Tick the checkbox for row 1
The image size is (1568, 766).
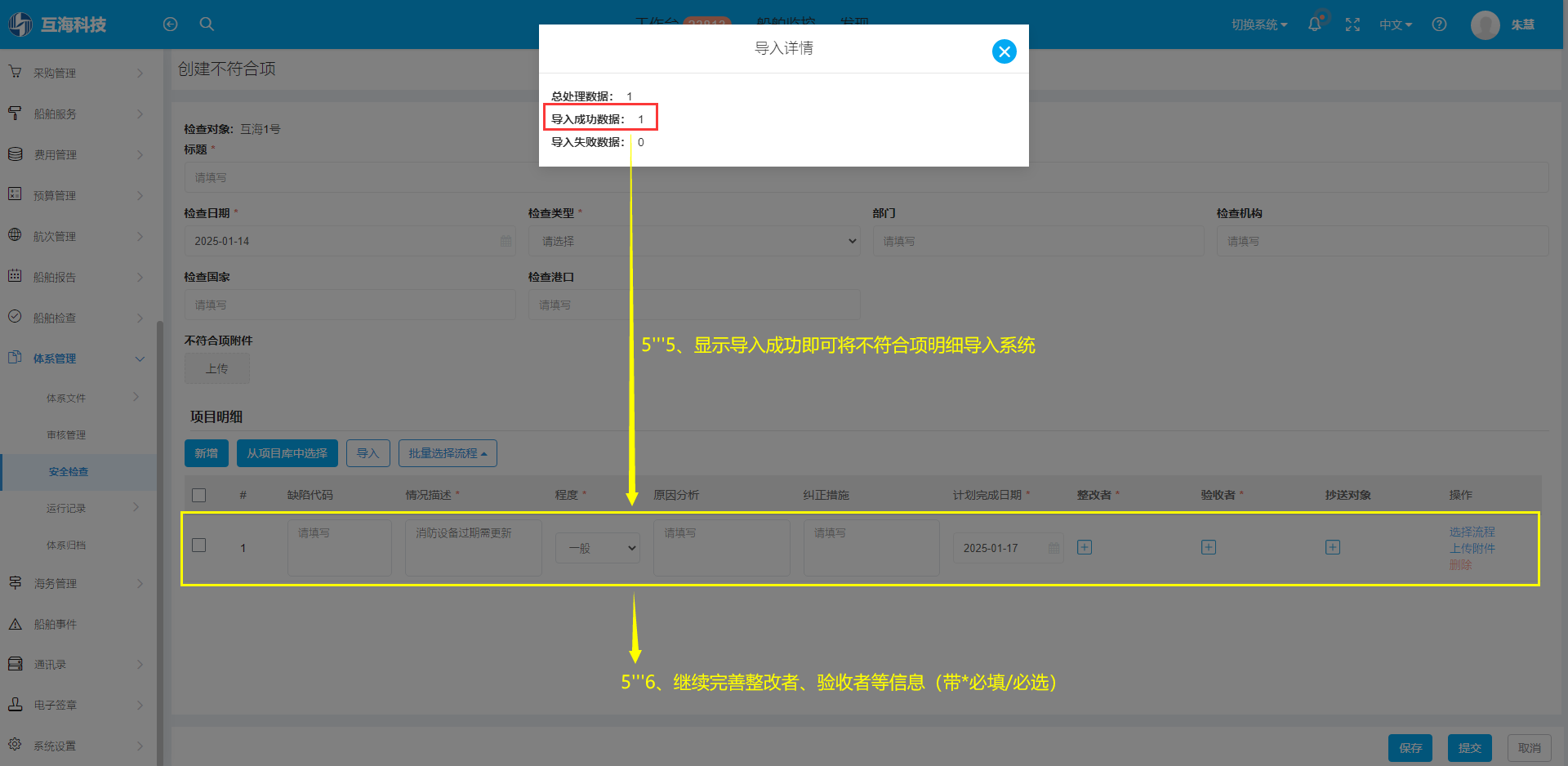coord(198,545)
